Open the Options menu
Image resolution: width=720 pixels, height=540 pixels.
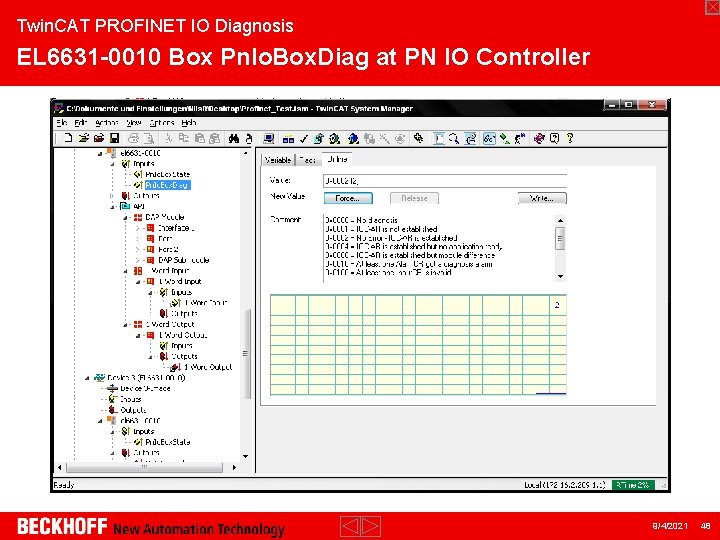162,123
